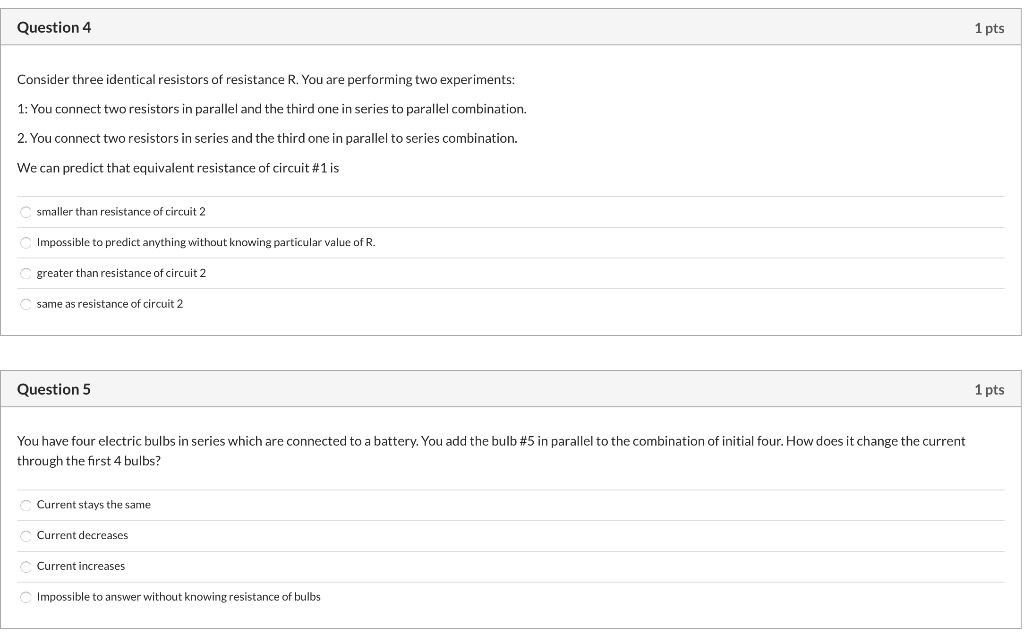Image resolution: width=1024 pixels, height=636 pixels.
Task: Click the 'four electric bulbs in series' question text
Action: pyautogui.click(x=491, y=451)
